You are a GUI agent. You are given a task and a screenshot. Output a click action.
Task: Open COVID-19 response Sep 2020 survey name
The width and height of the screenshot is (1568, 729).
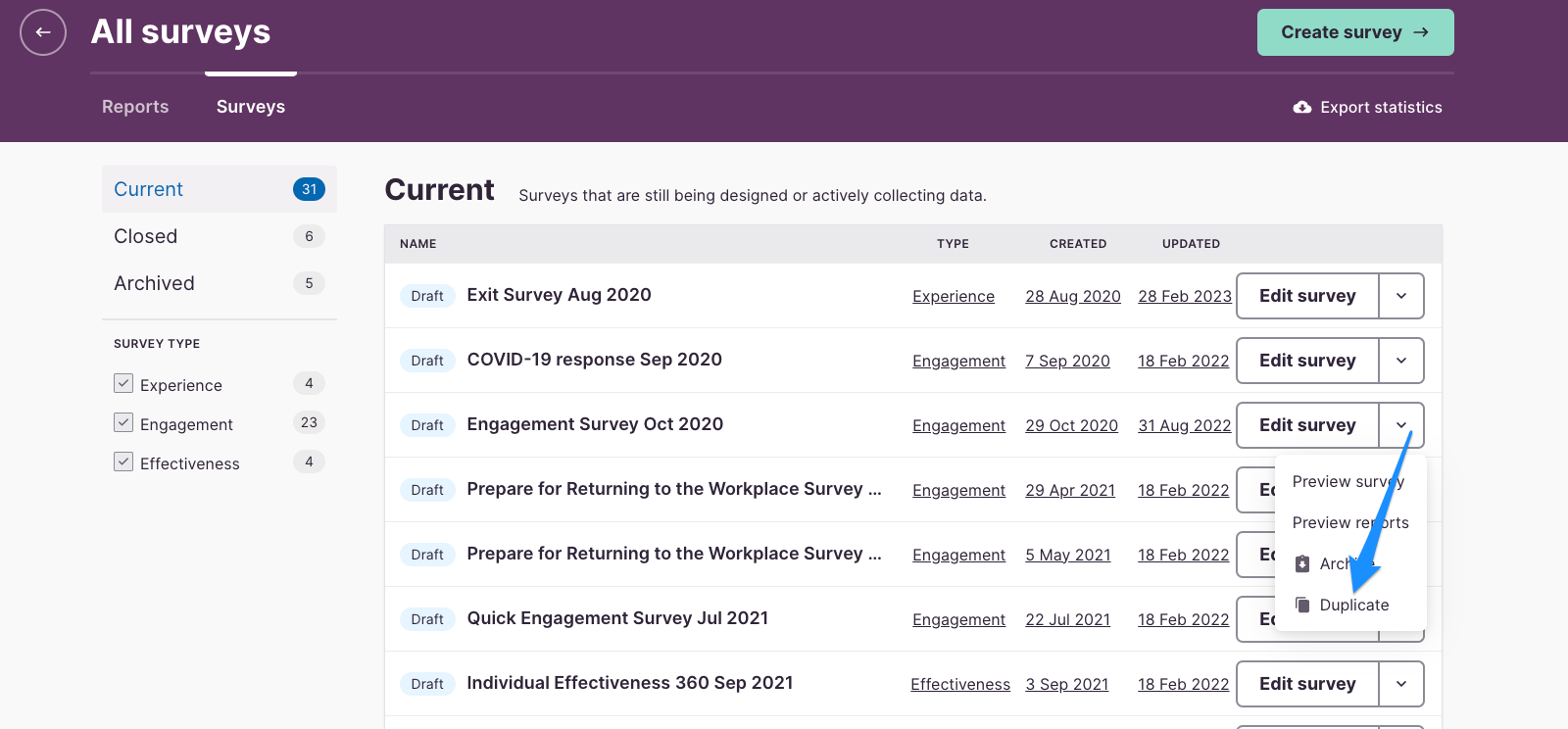click(x=594, y=360)
